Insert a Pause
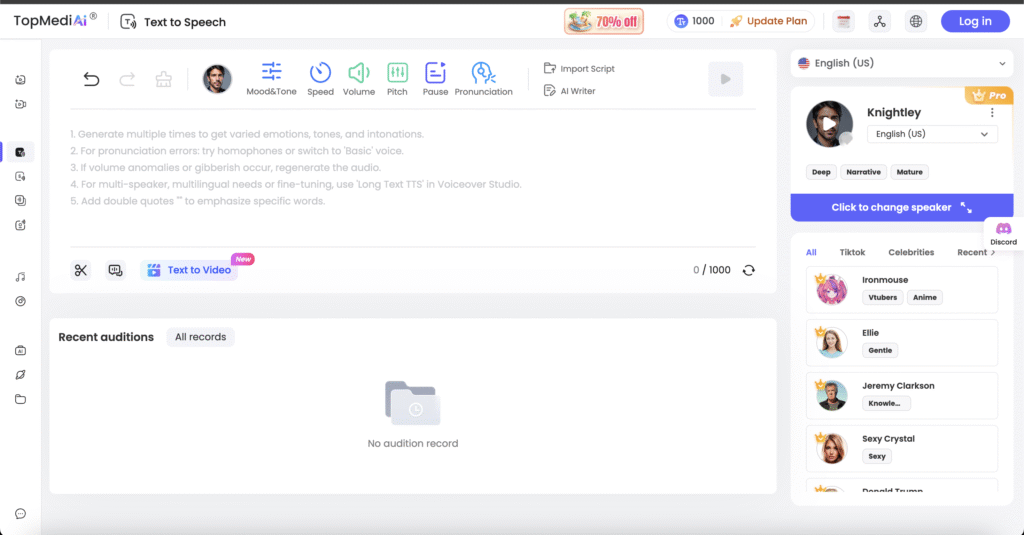Viewport: 1024px width, 535px height. click(x=435, y=79)
